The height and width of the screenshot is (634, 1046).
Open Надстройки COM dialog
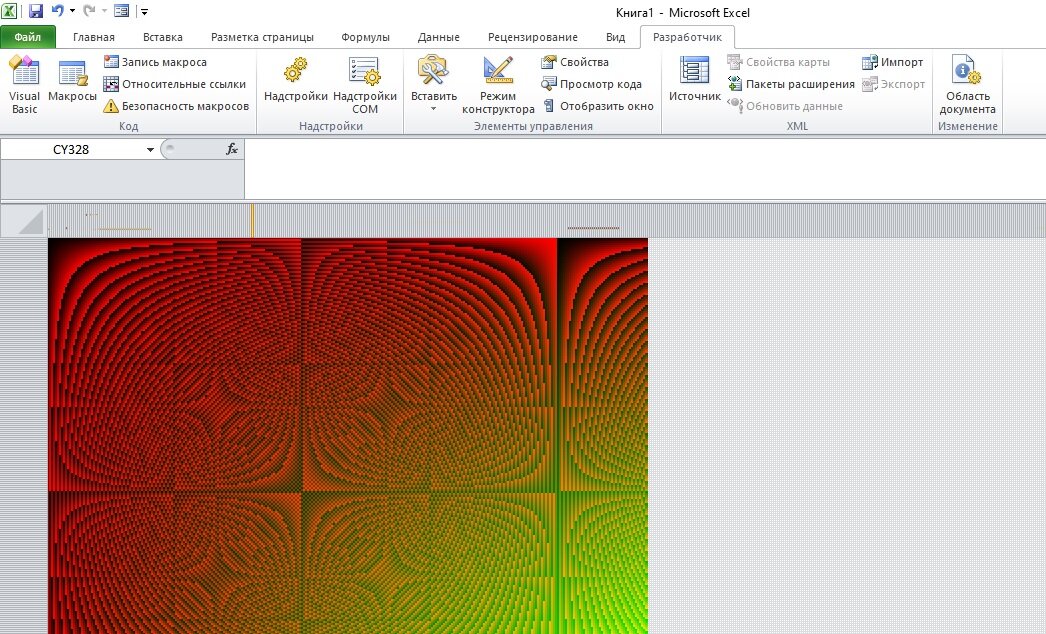[364, 85]
